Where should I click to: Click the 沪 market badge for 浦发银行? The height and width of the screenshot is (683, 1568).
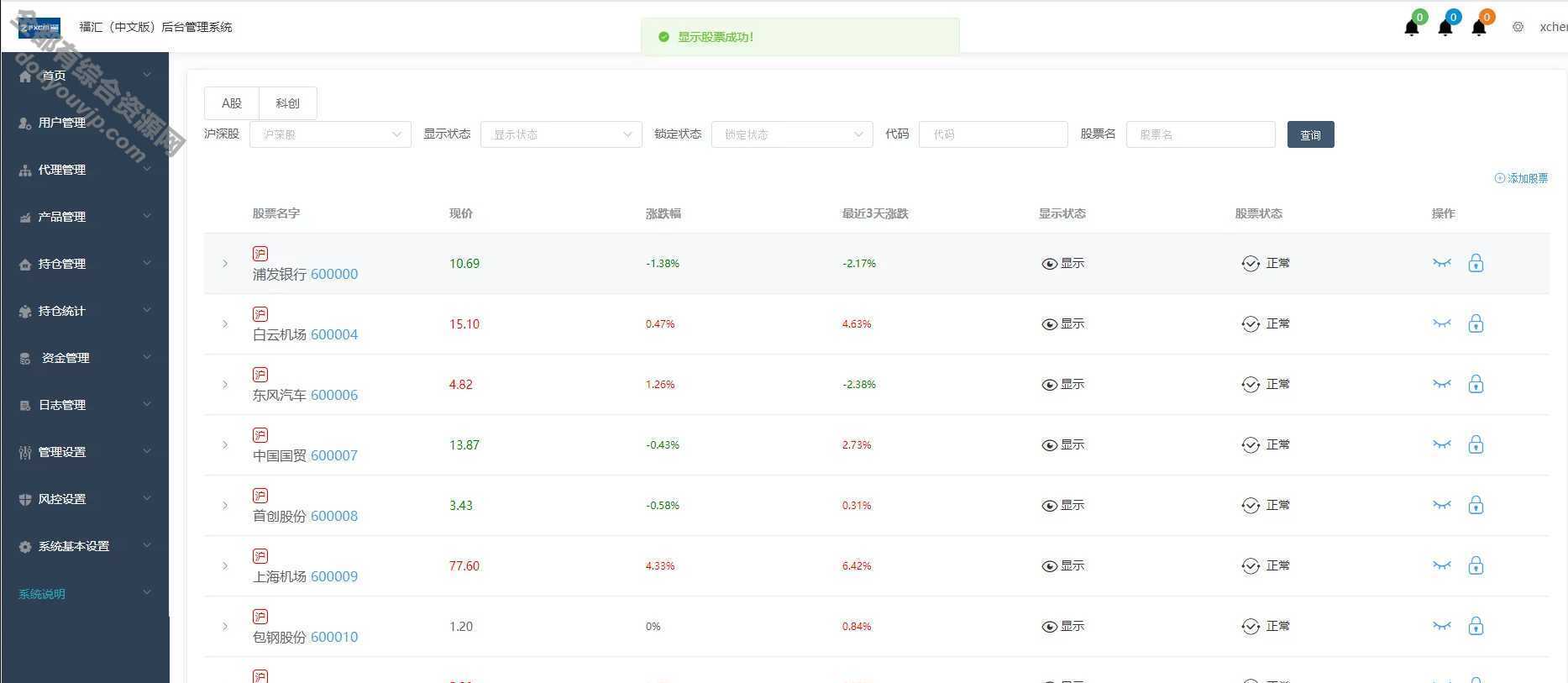pos(260,254)
